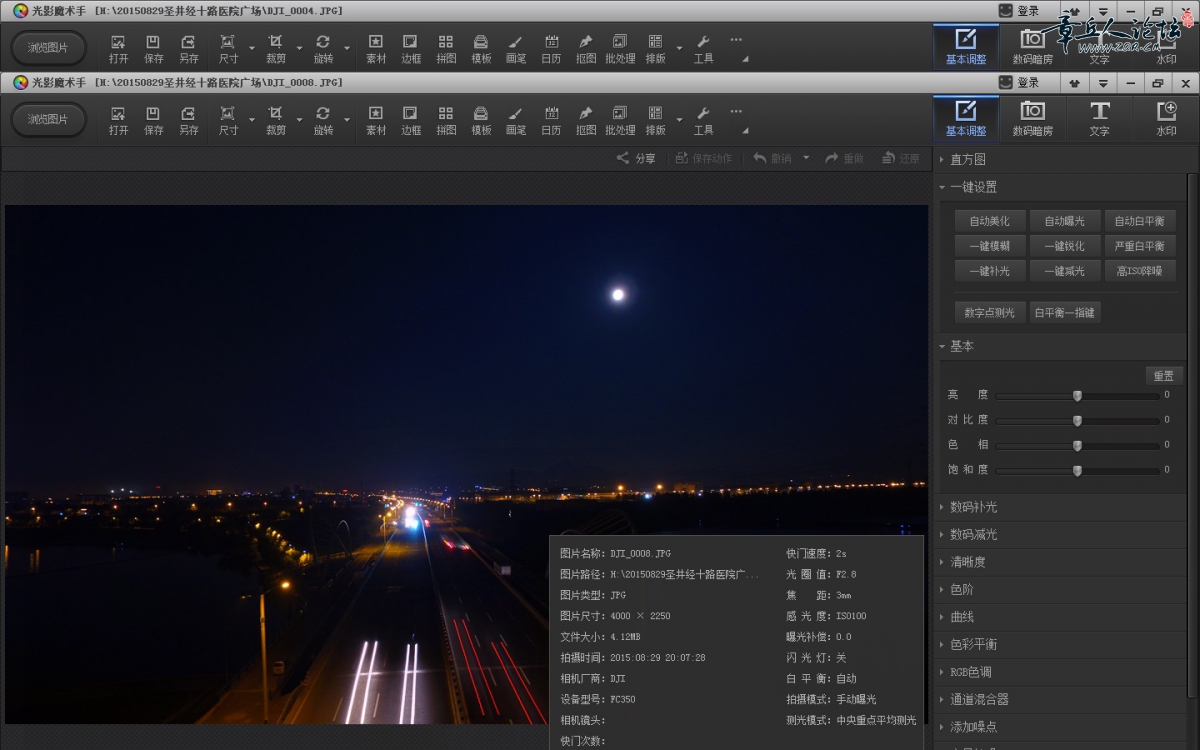Click 浏览图片 in the DJI_0008 window
The width and height of the screenshot is (1200, 750).
pos(48,120)
